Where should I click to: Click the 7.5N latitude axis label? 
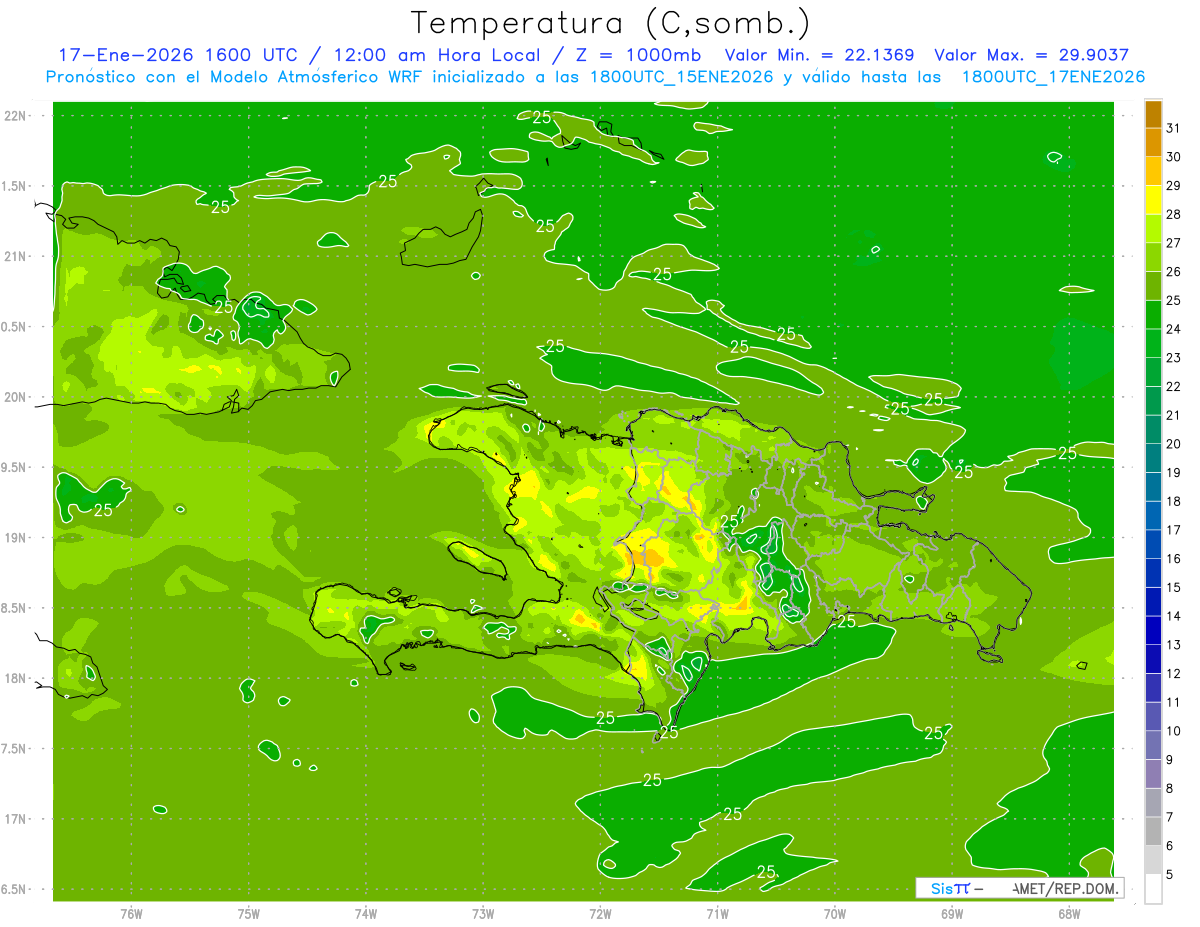pos(14,749)
